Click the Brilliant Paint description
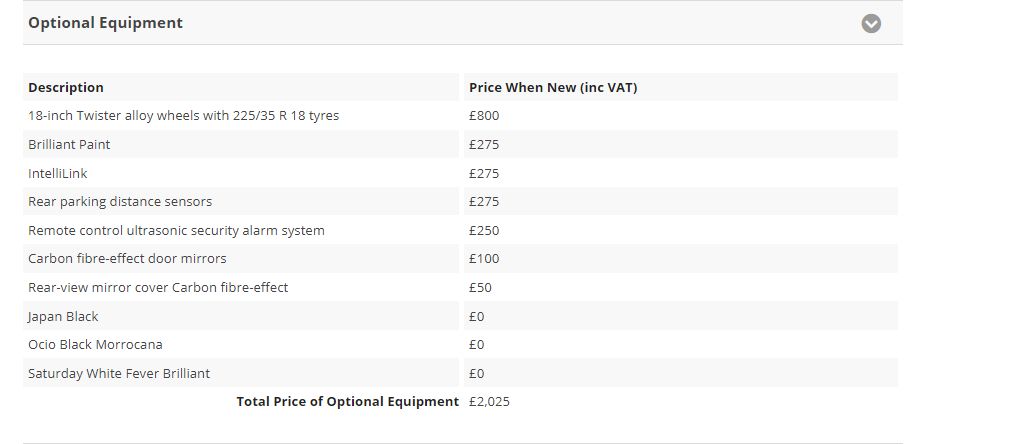This screenshot has width=1032, height=444. [69, 145]
